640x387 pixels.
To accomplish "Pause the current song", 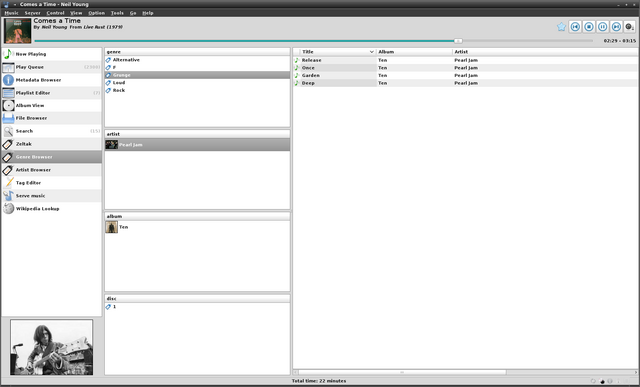I will 602,27.
